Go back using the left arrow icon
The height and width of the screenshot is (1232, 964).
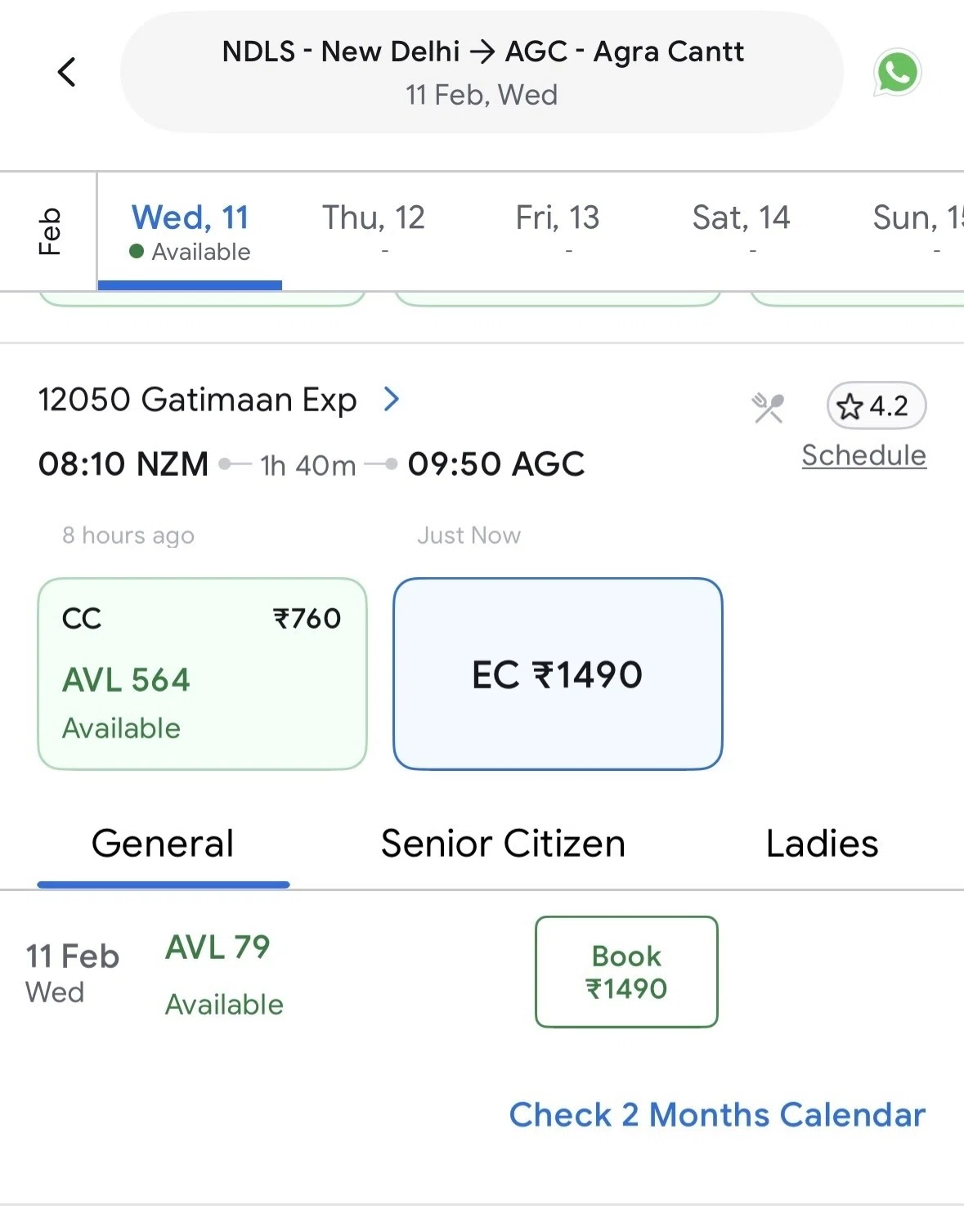[x=67, y=72]
